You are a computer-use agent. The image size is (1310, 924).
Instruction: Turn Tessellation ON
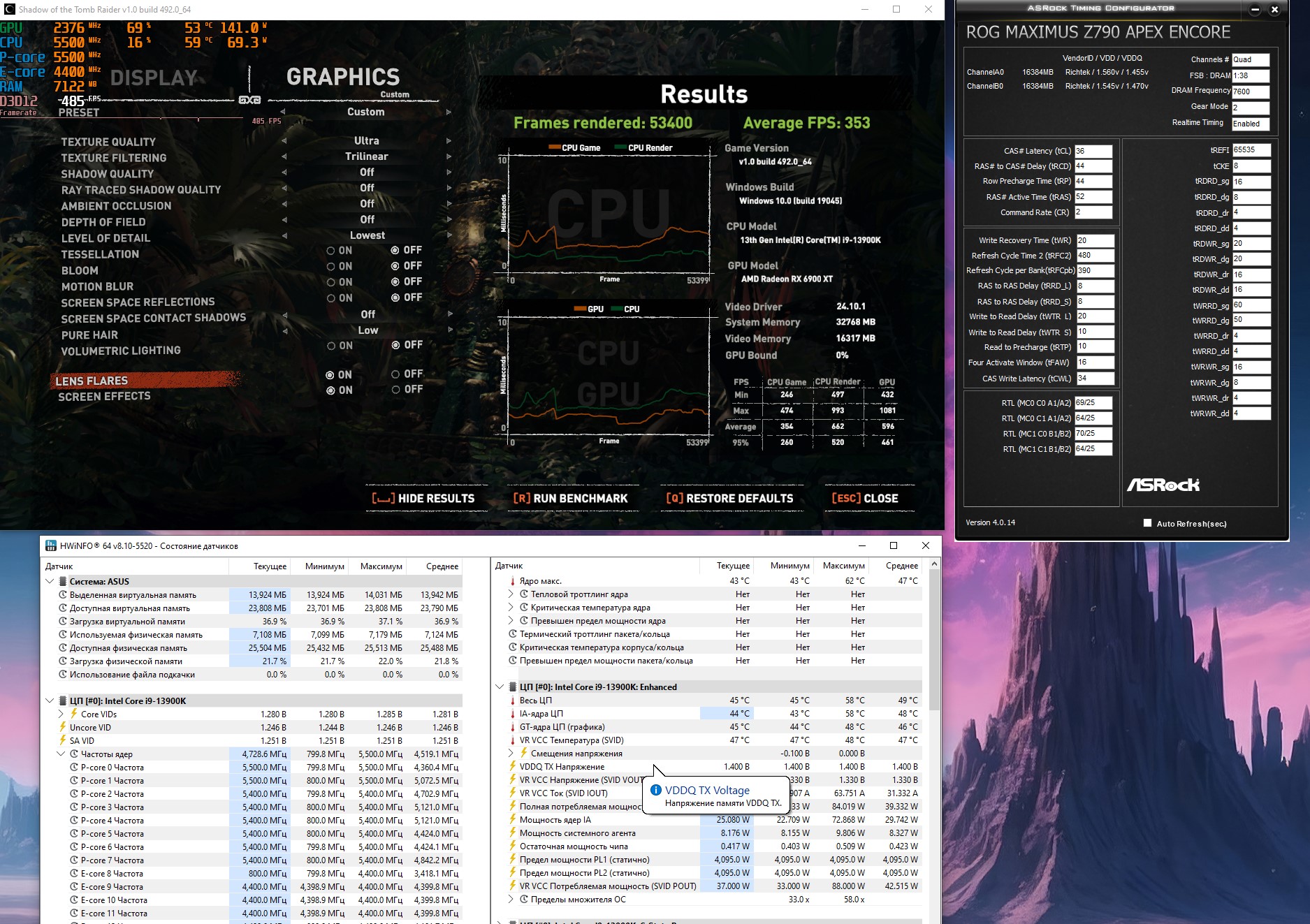330,250
